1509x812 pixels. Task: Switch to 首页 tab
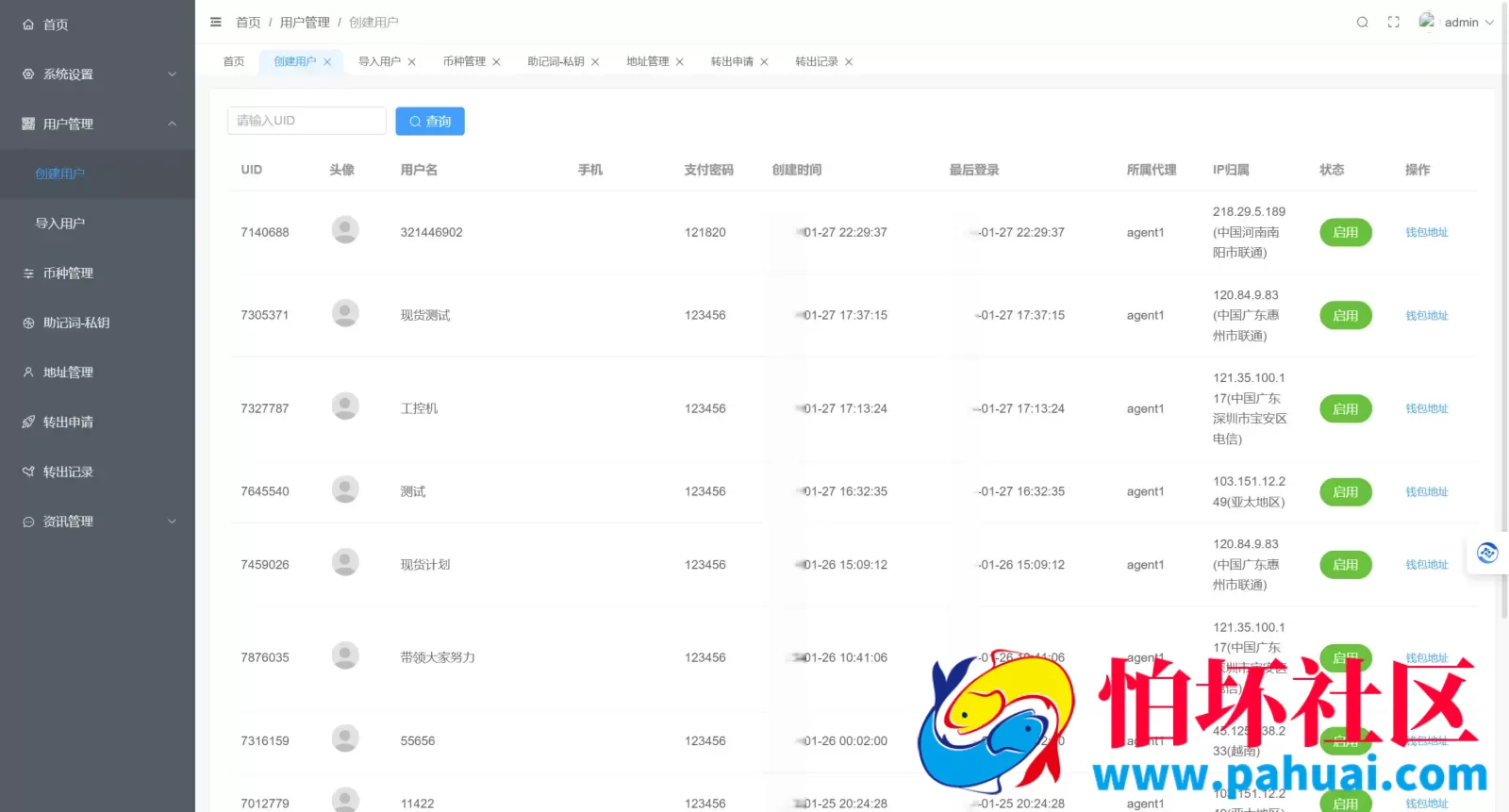pos(234,61)
